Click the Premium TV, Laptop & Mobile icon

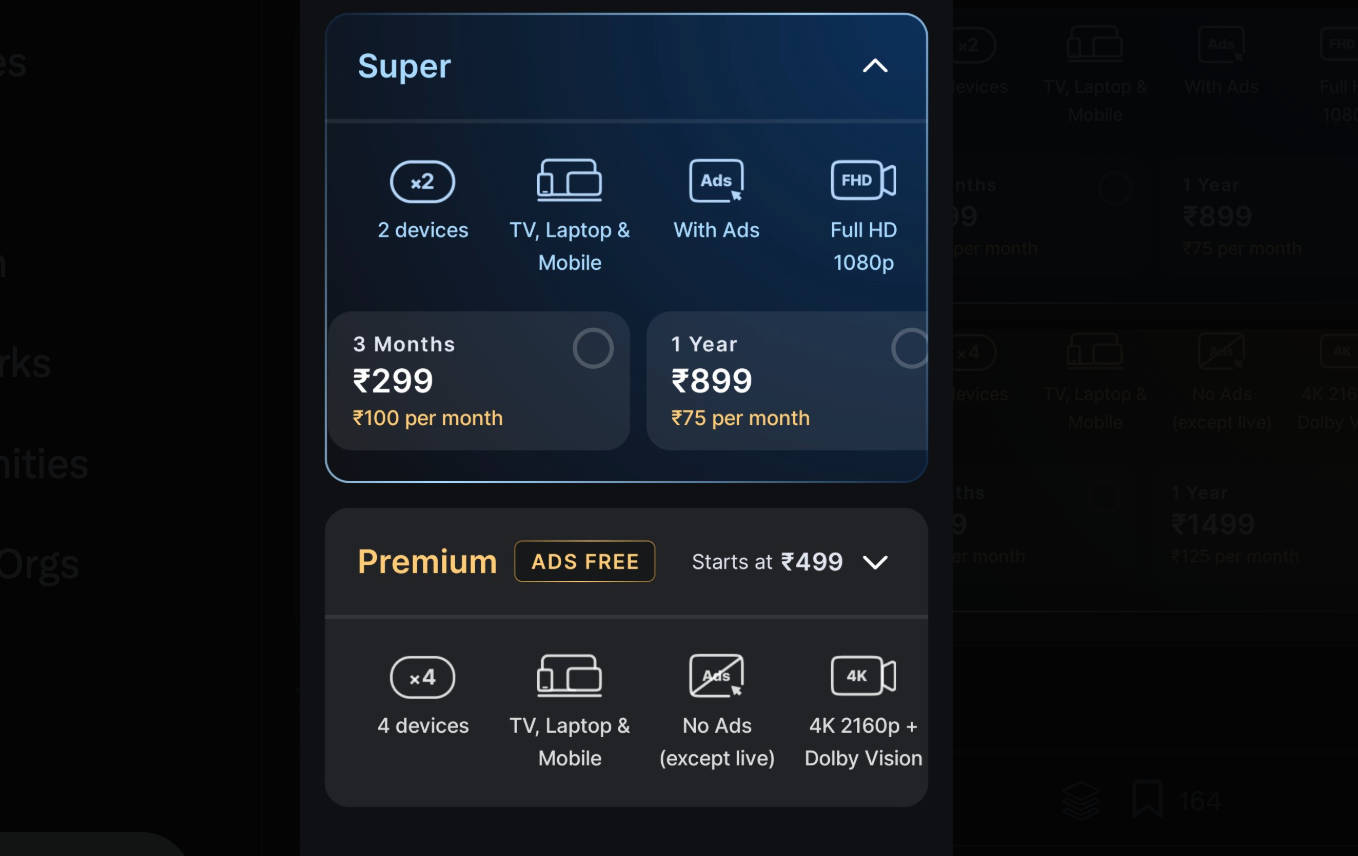tap(569, 676)
